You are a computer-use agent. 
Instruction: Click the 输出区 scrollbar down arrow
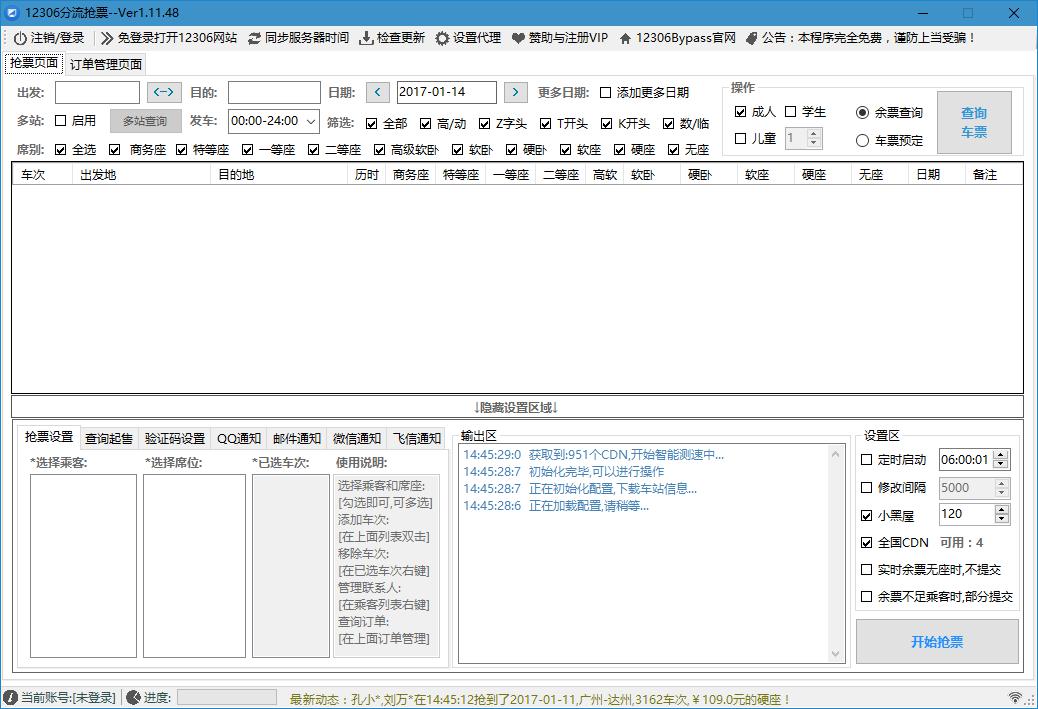[835, 654]
